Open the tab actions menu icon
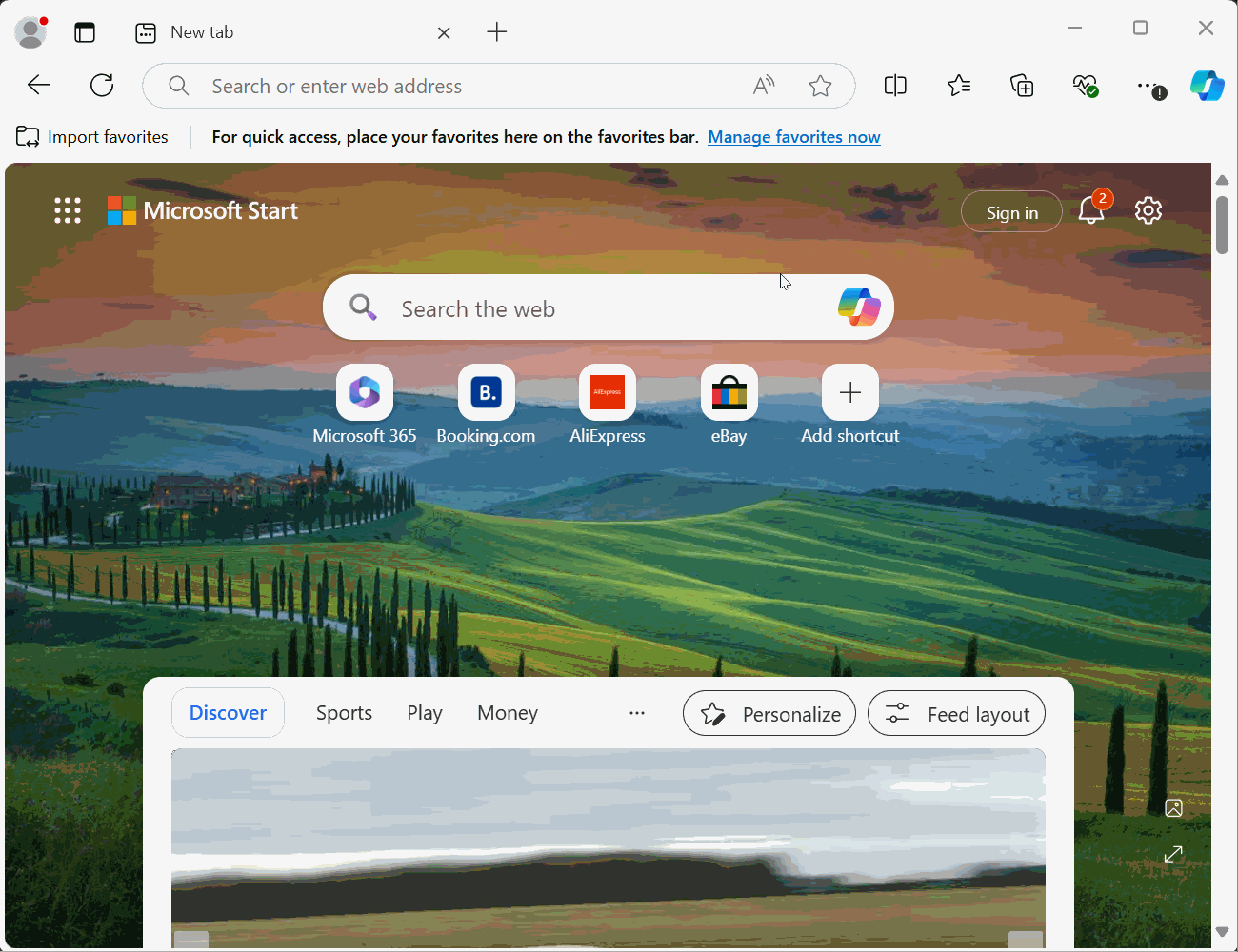The height and width of the screenshot is (952, 1238). (85, 32)
